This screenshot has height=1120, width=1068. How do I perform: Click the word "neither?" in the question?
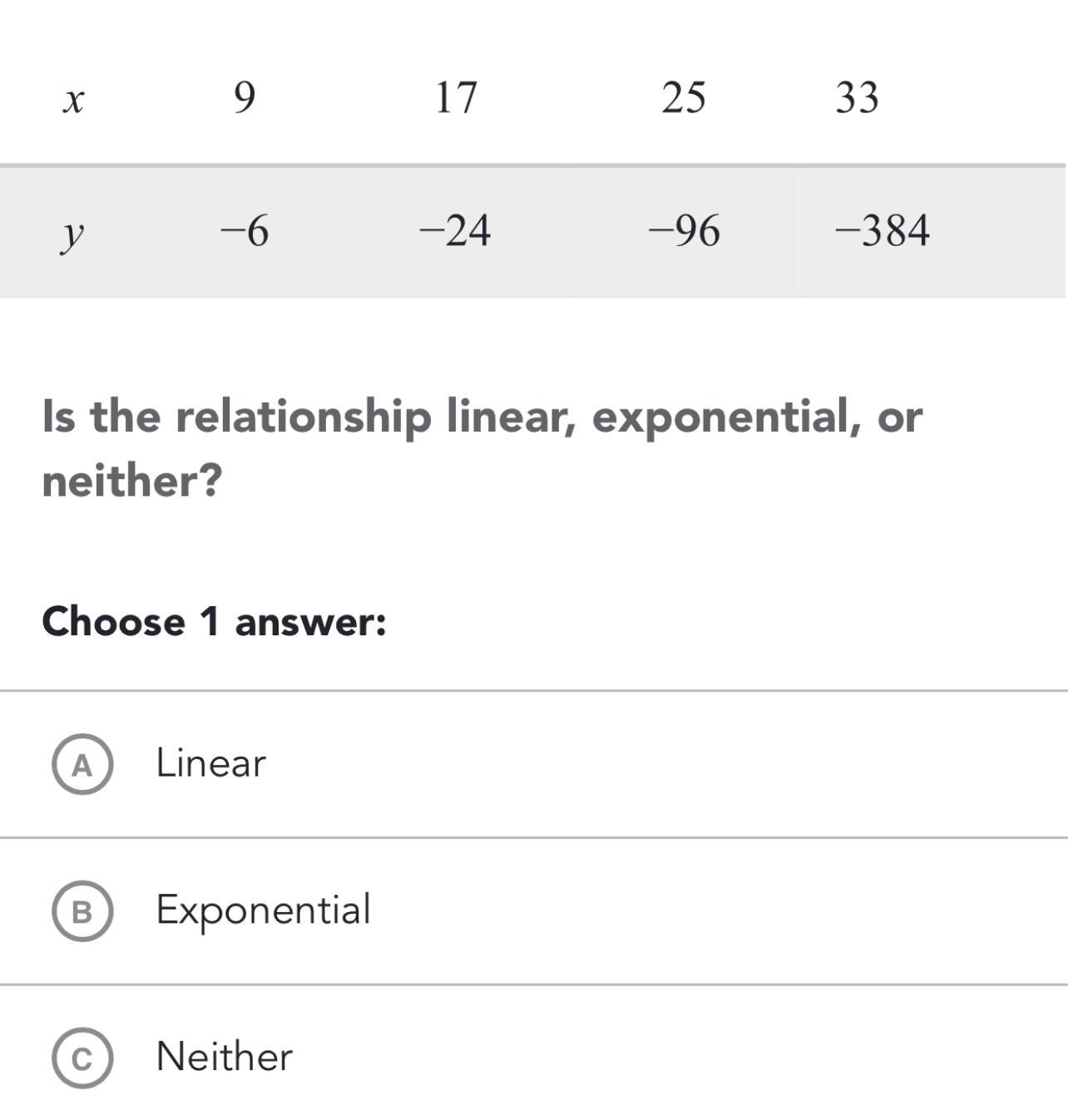click(x=132, y=481)
